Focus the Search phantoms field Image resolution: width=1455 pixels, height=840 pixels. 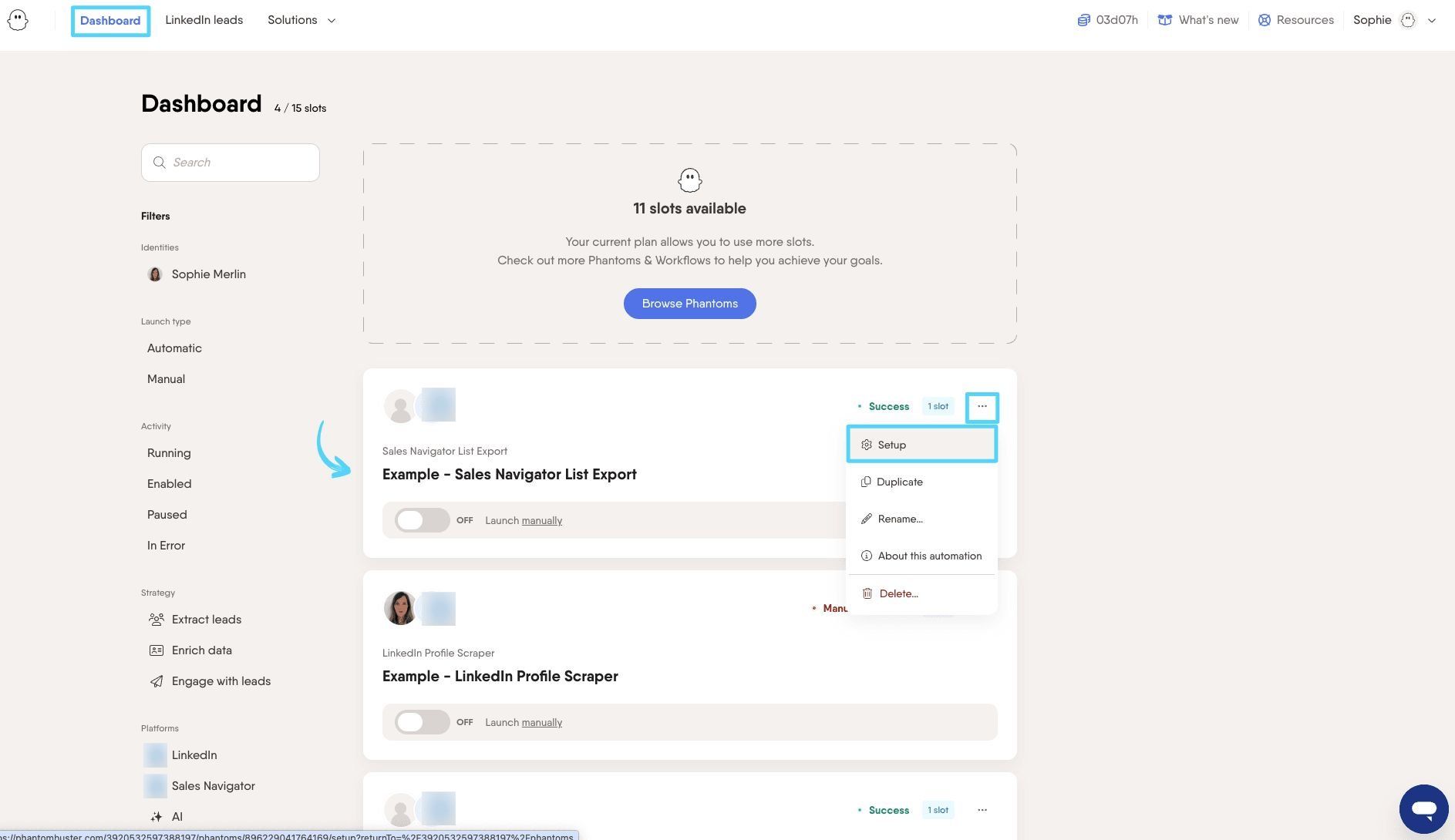230,163
